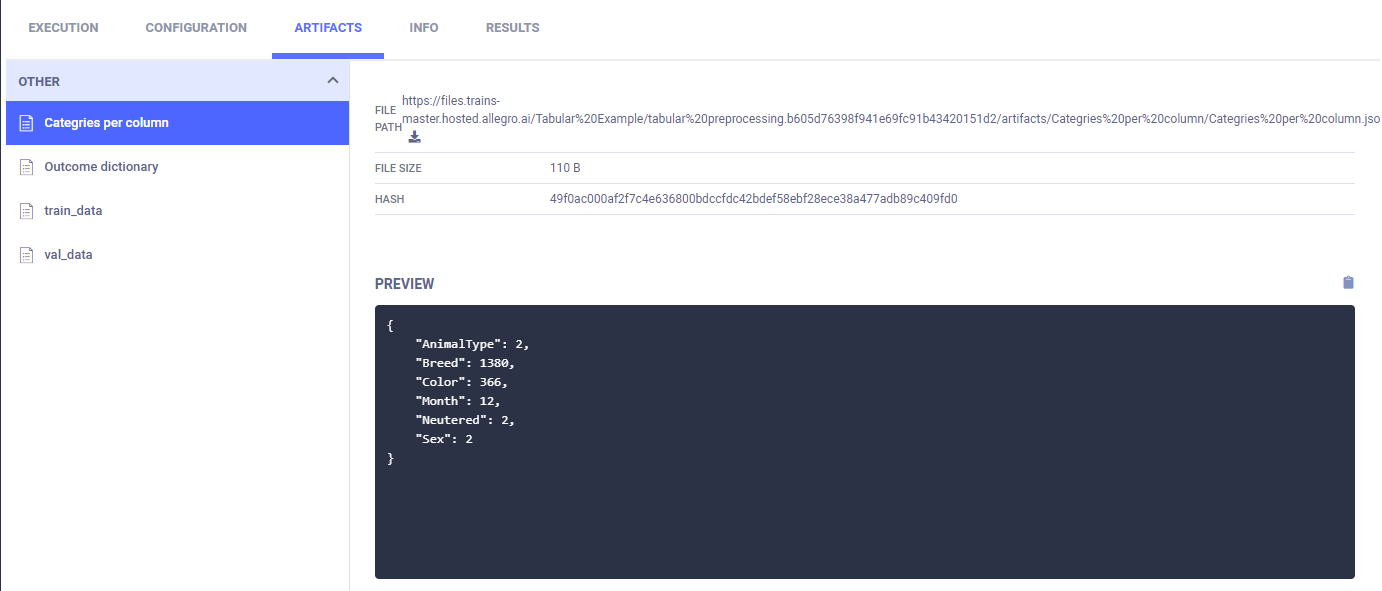Screen dimensions: 1382x591
Task: Select the Categries per column artifact
Action: point(106,123)
